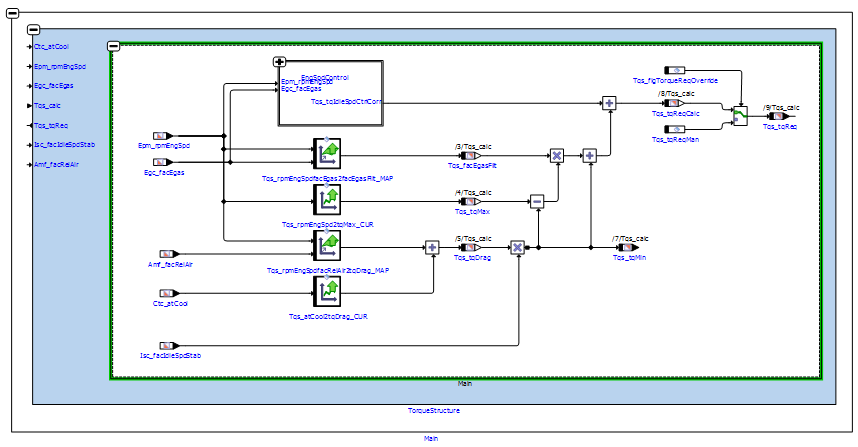Click the Tcs_tqReqMan input signal

coord(675,129)
